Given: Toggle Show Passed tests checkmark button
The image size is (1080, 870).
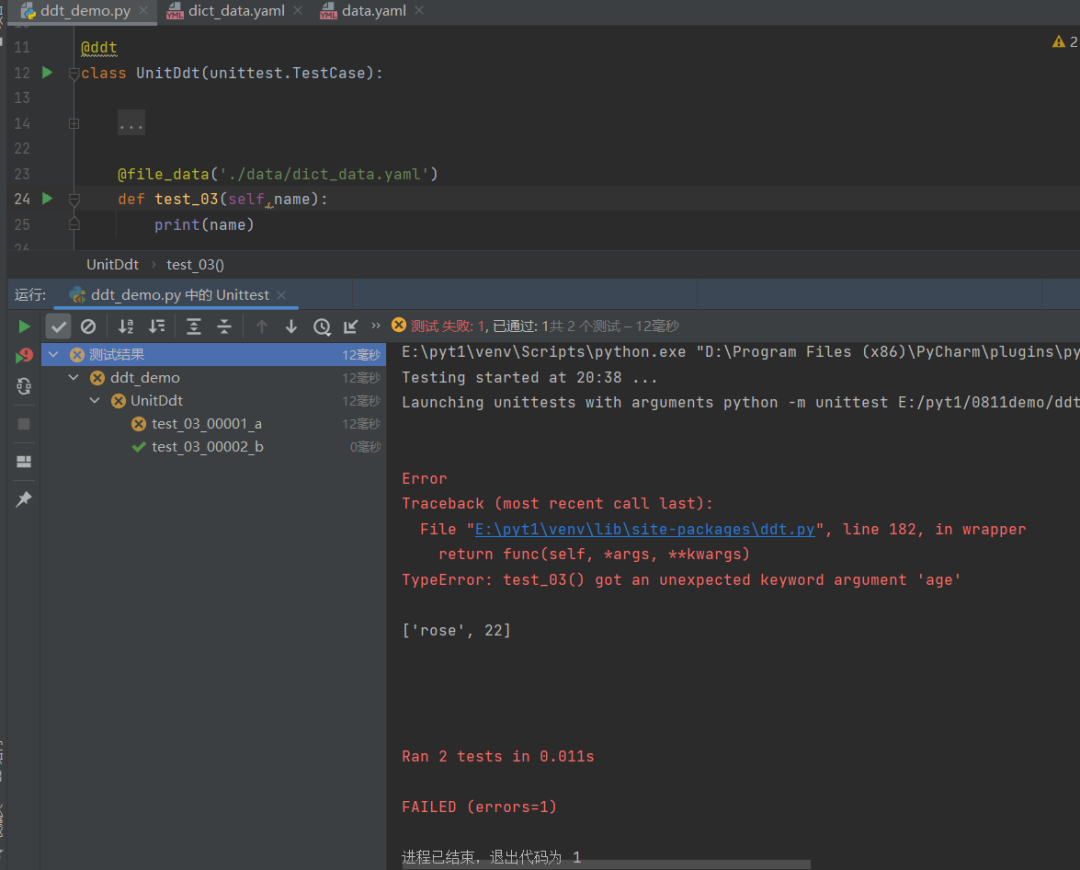Looking at the screenshot, I should point(59,326).
